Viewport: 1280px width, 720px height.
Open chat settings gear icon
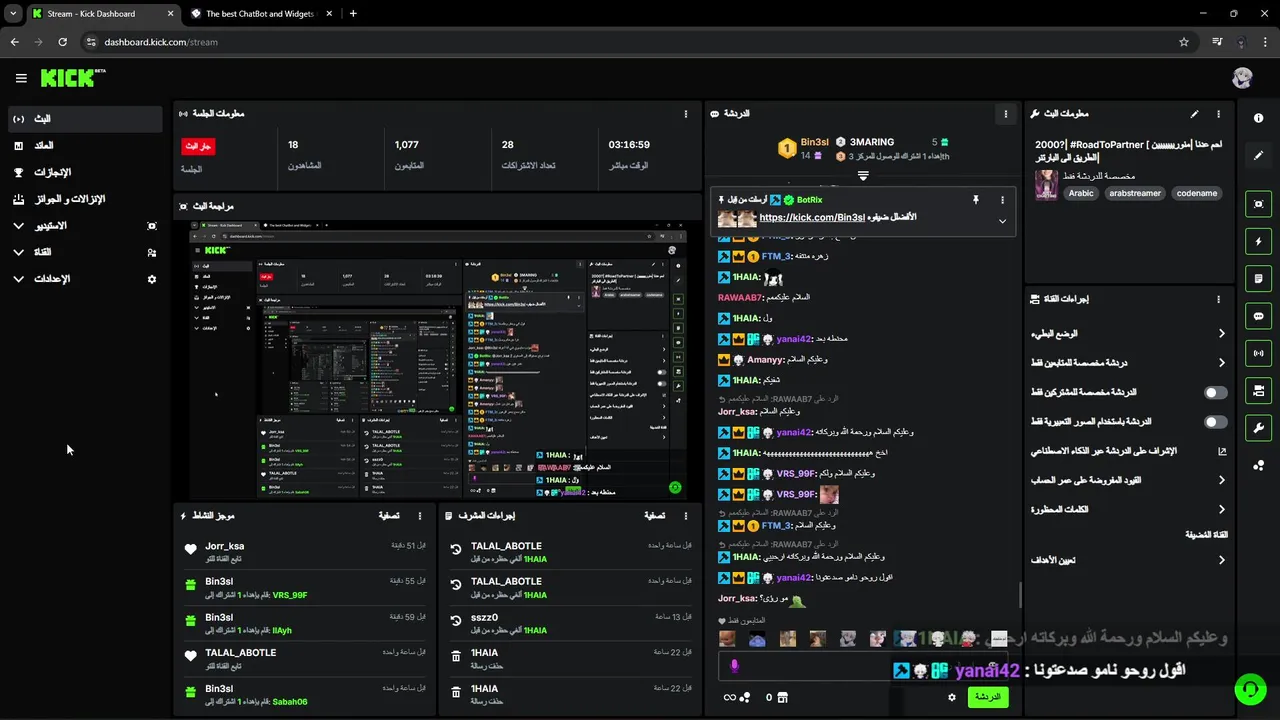tap(952, 697)
